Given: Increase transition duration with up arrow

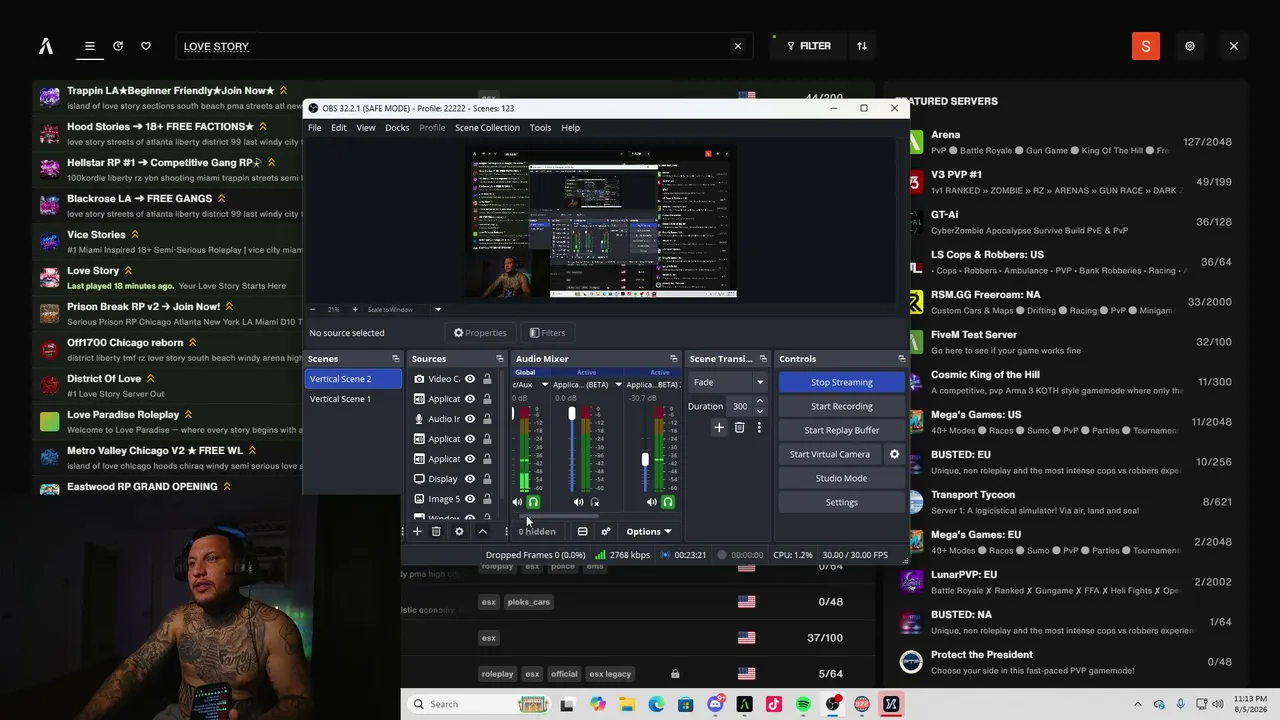Looking at the screenshot, I should [x=760, y=401].
